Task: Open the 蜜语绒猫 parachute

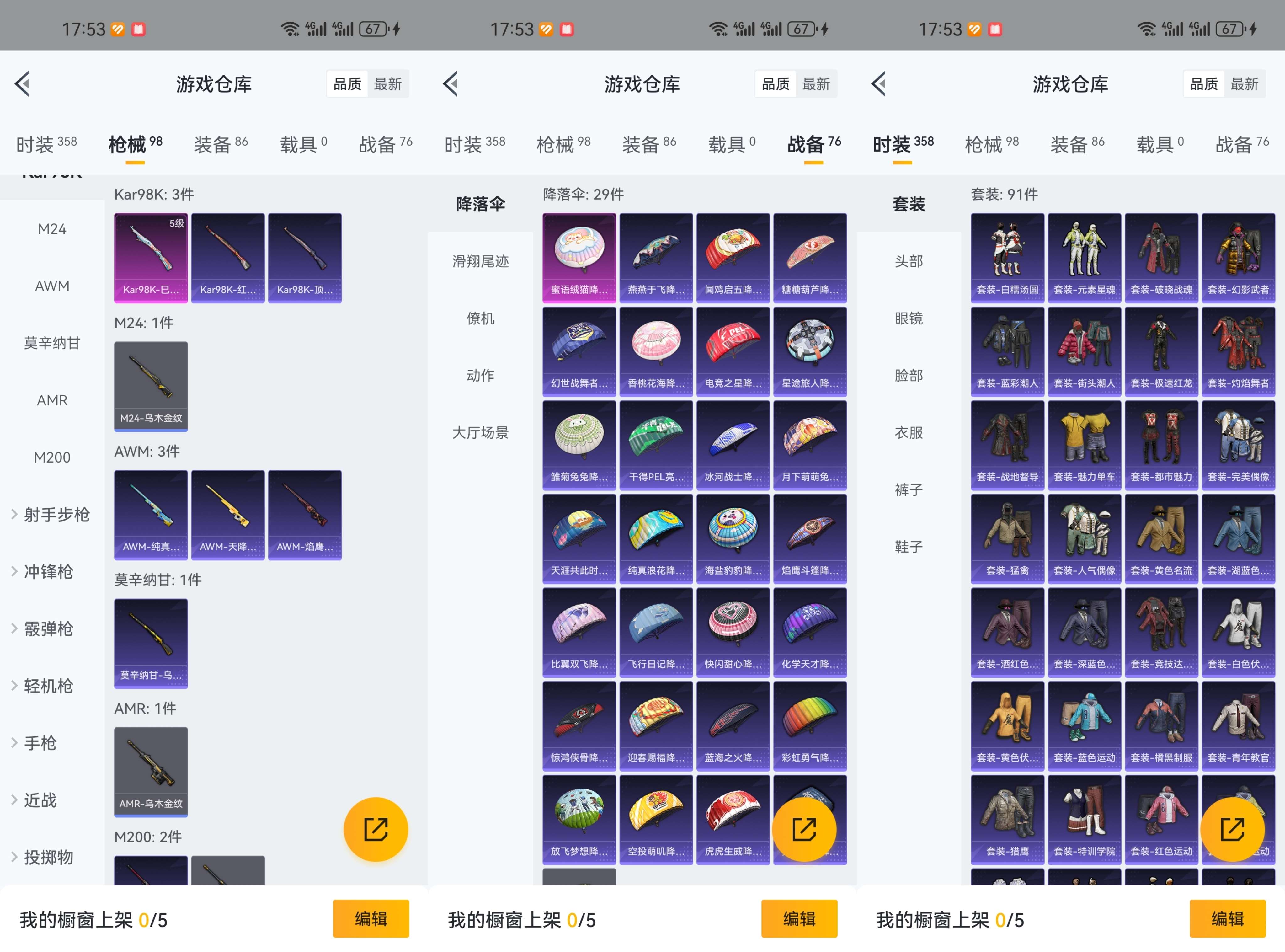Action: click(x=579, y=258)
